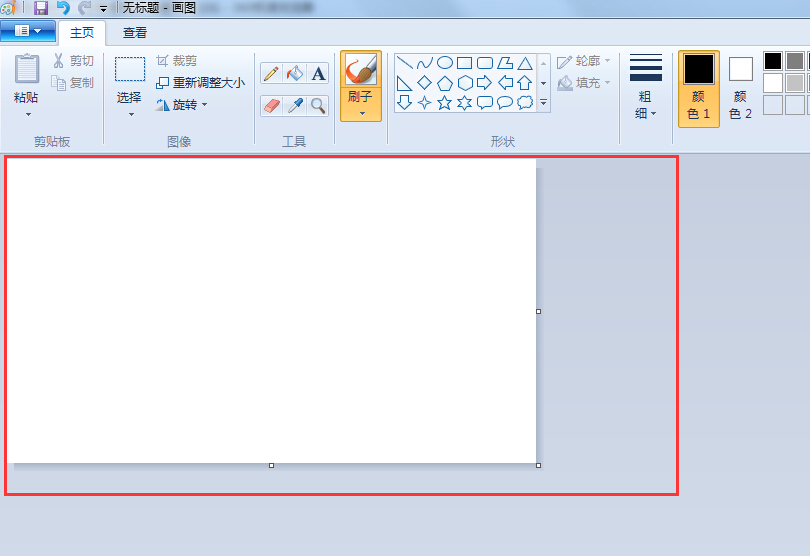Choose the Down arrow shape

pos(404,102)
